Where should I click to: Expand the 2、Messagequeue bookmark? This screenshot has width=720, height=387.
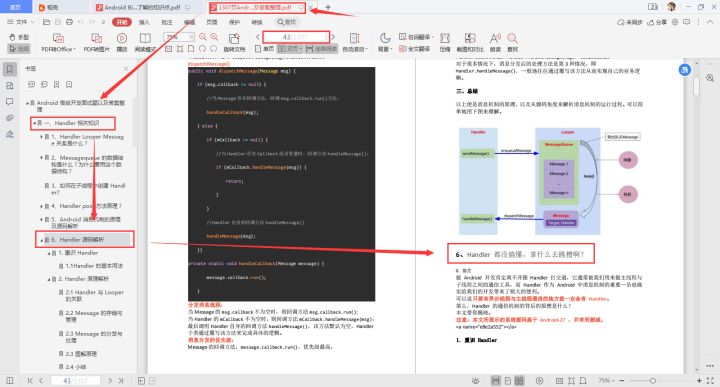click(x=41, y=157)
